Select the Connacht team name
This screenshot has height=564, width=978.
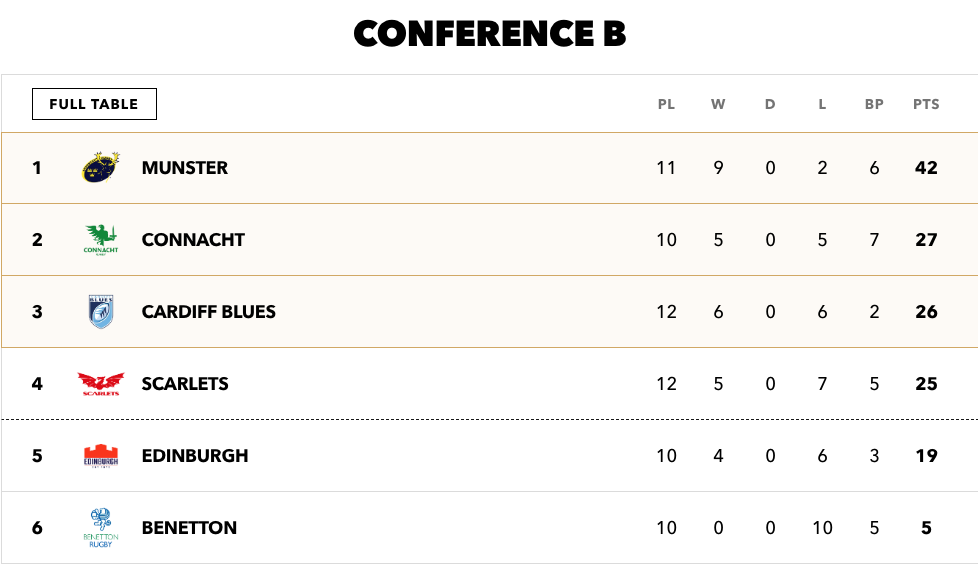[193, 240]
